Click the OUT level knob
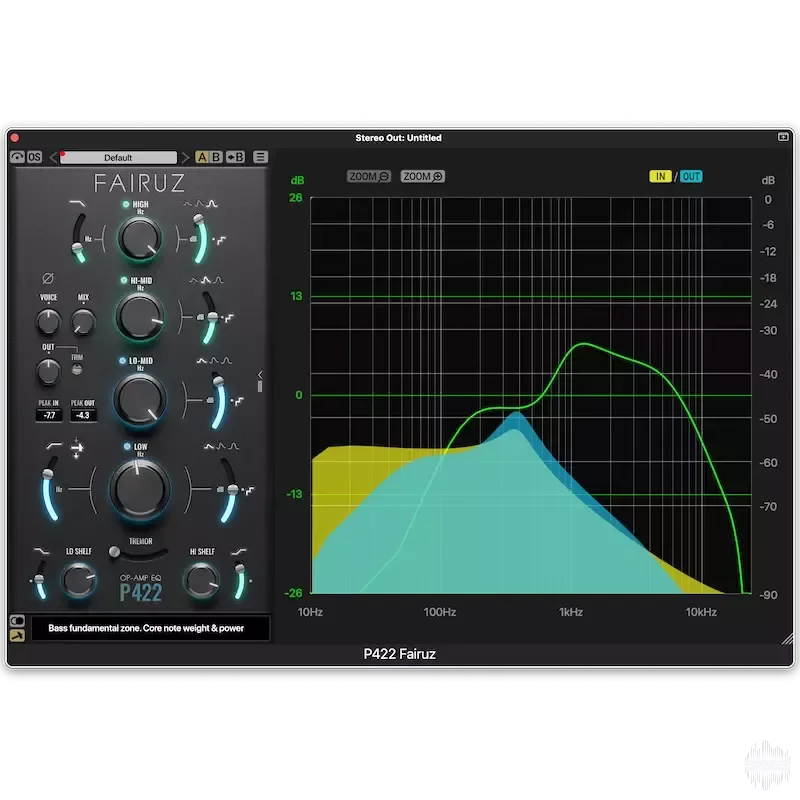The width and height of the screenshot is (800, 800). 48,370
